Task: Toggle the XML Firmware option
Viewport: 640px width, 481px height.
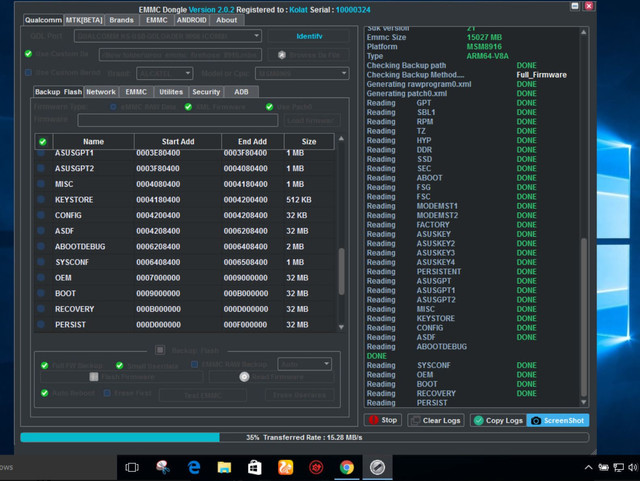Action: (x=188, y=107)
